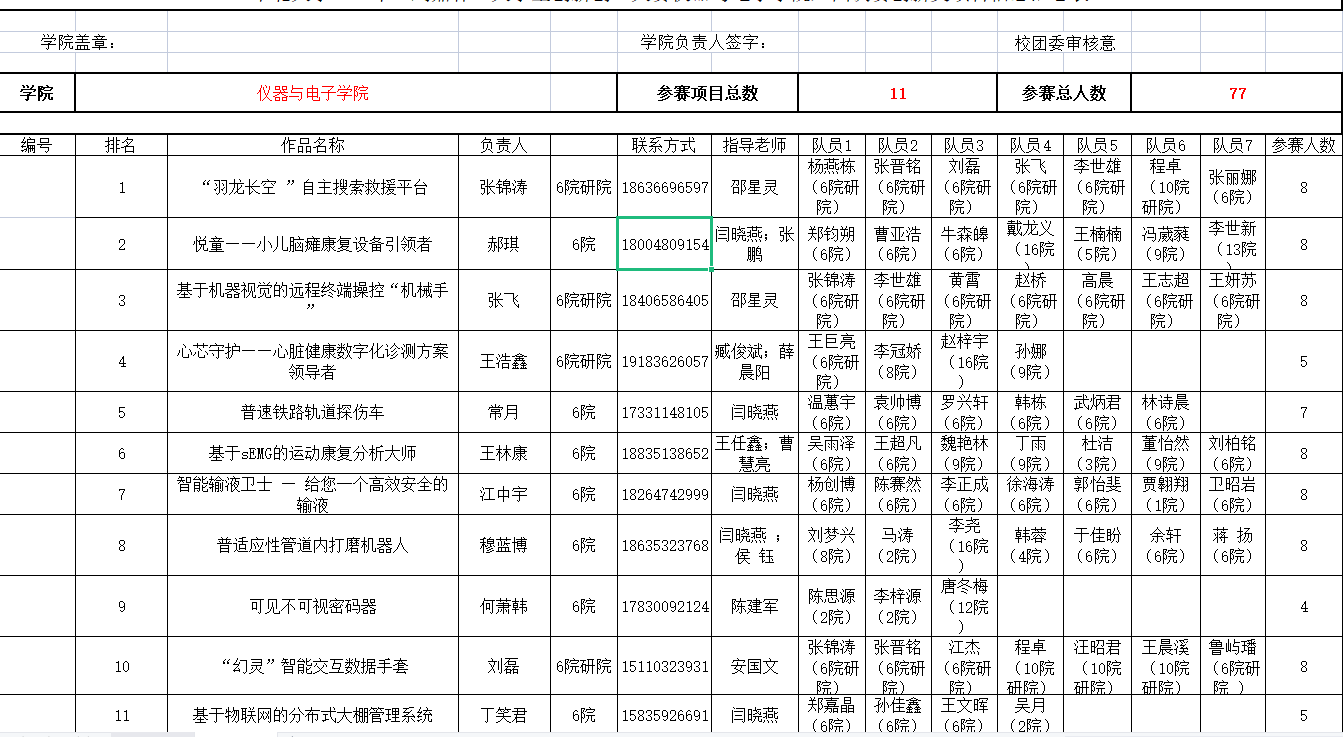Select the 学院负责人签字 label cell
Screen dimensions: 1343x737
click(704, 42)
